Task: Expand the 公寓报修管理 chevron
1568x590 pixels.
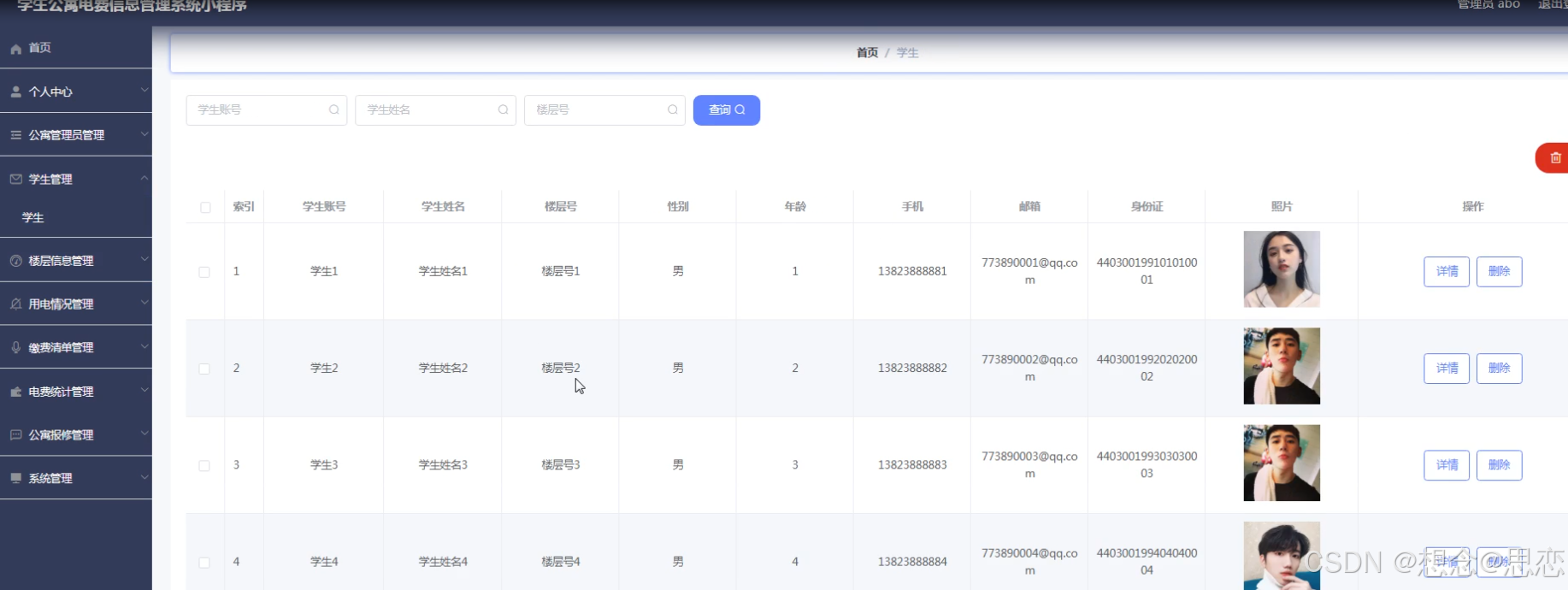Action: pyautogui.click(x=144, y=434)
